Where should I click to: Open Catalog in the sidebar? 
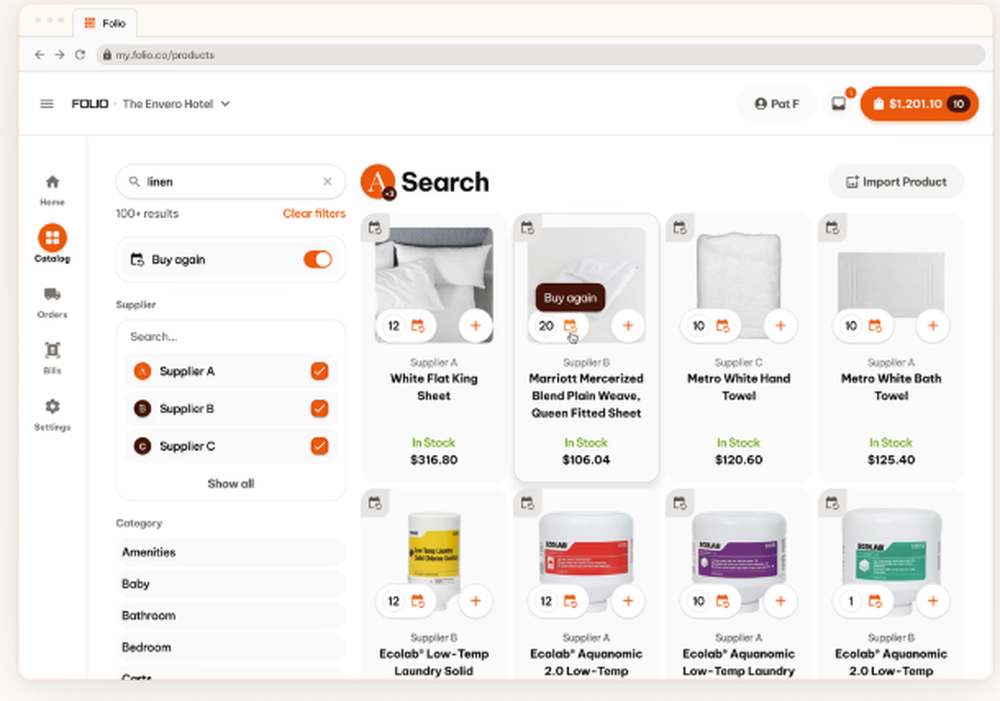click(x=52, y=244)
